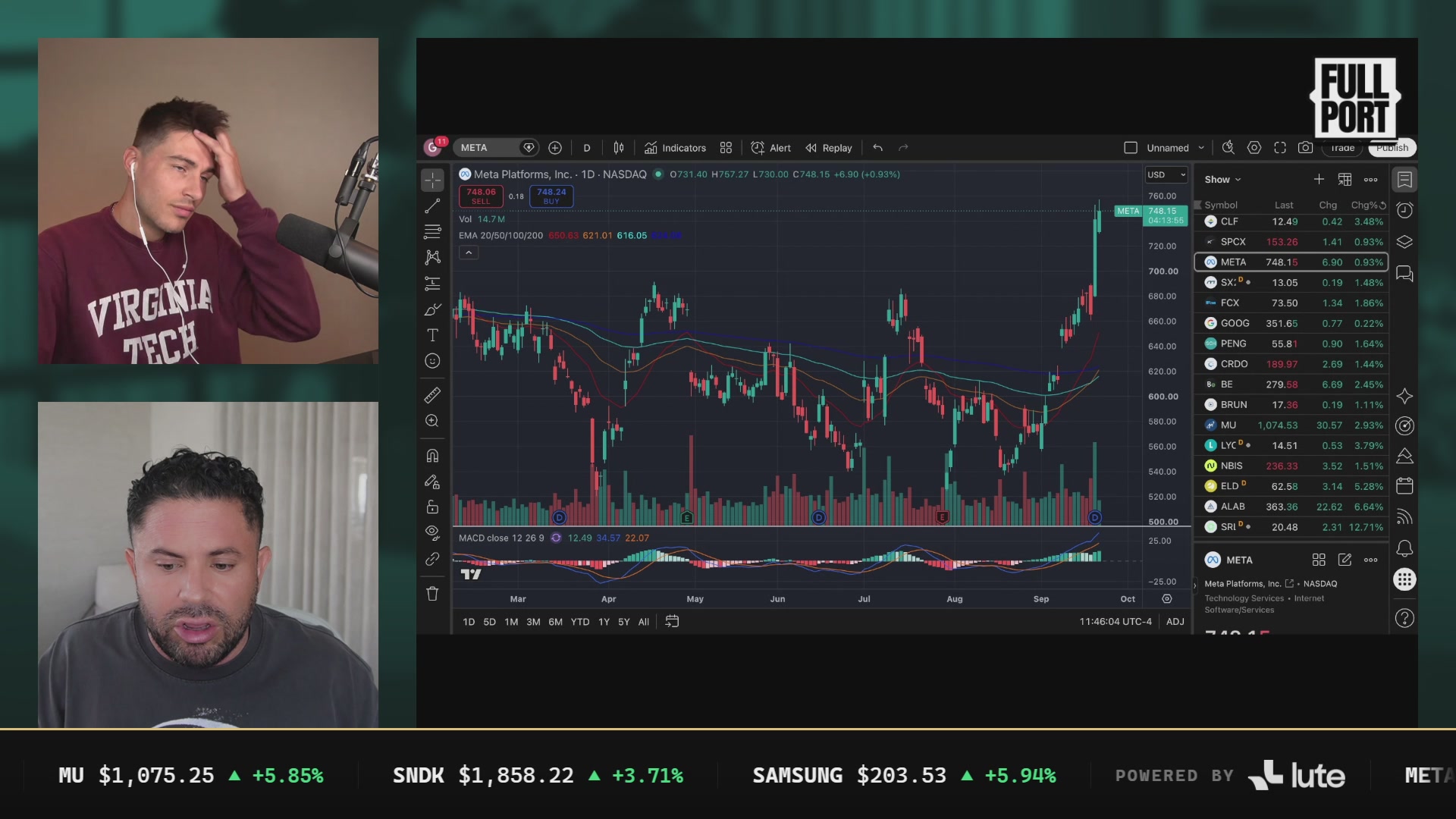Image resolution: width=1456 pixels, height=819 pixels.
Task: Select the brush drawing tool
Action: coord(432,309)
